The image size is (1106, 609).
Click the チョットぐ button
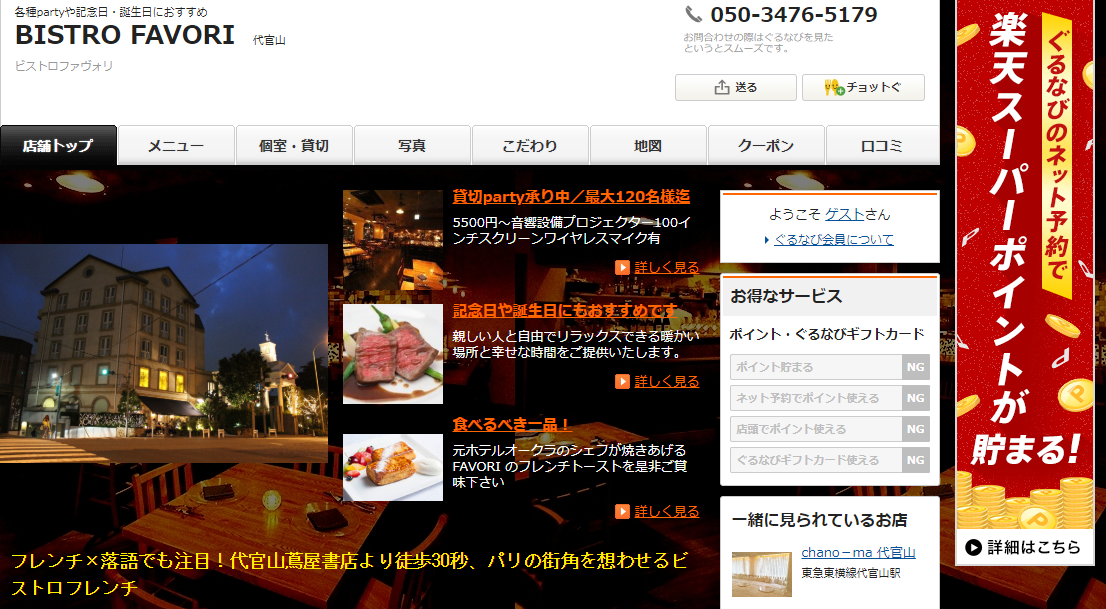tap(863, 88)
